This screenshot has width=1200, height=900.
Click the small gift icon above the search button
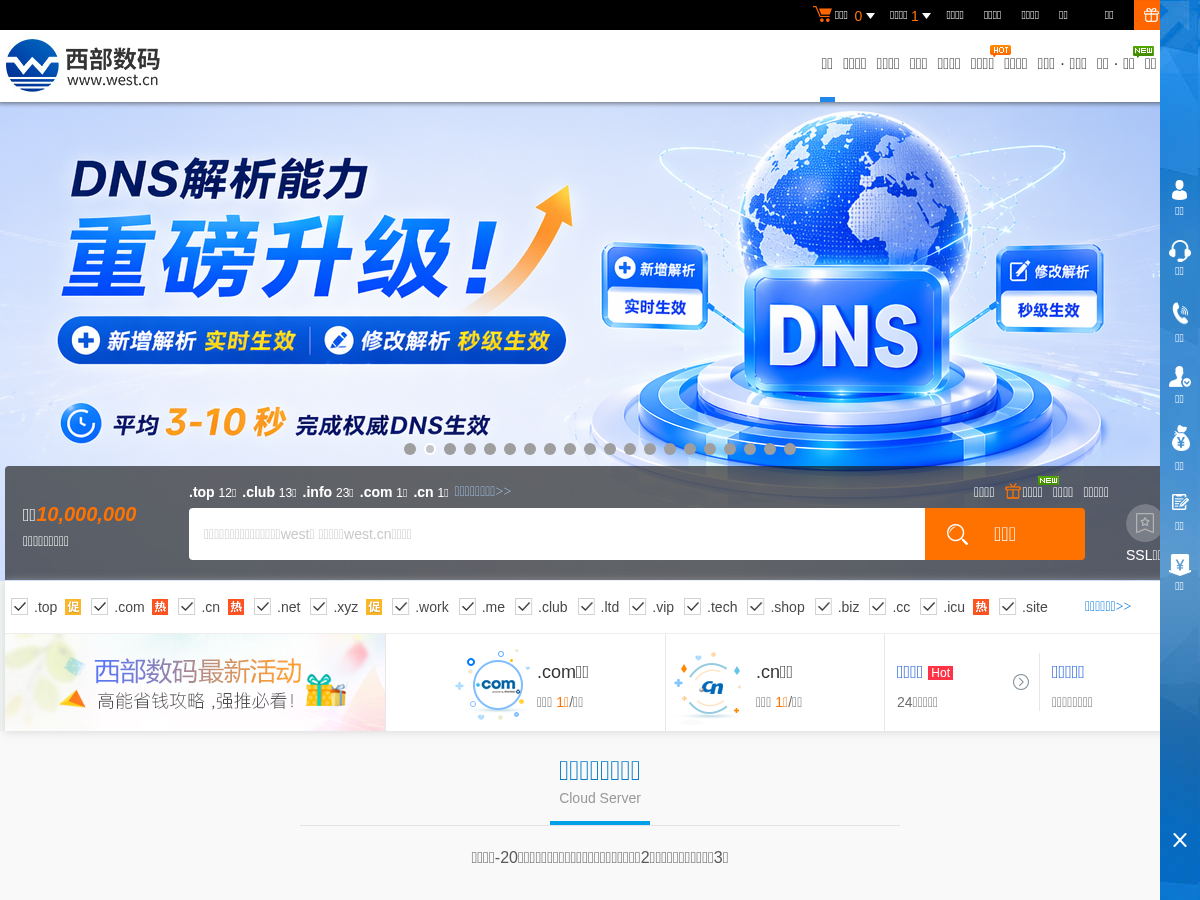(1013, 491)
